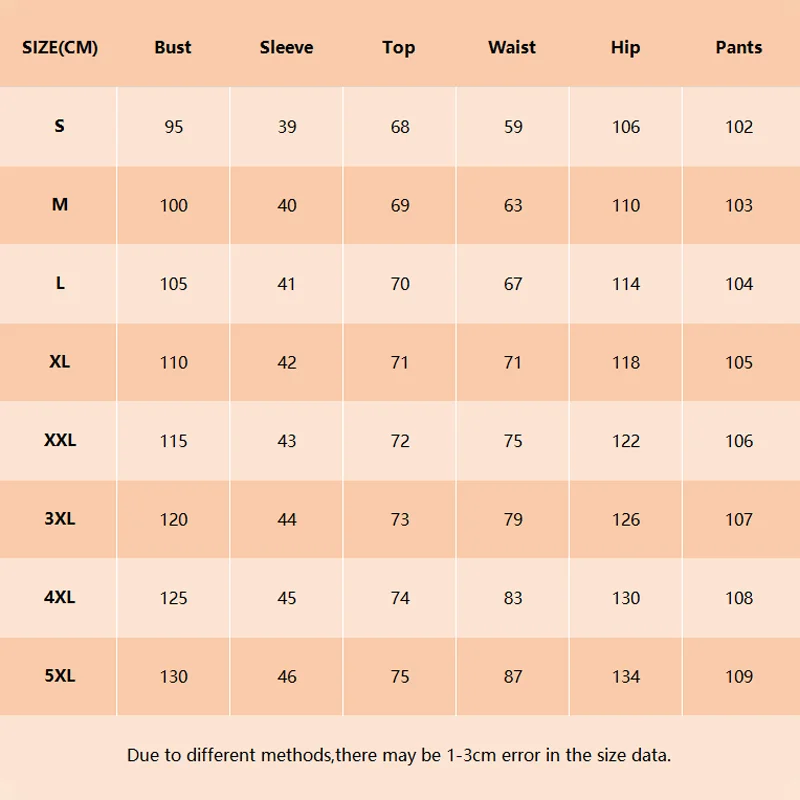Screen dimensions: 800x800
Task: Select waist value 67 in L row
Action: (513, 284)
